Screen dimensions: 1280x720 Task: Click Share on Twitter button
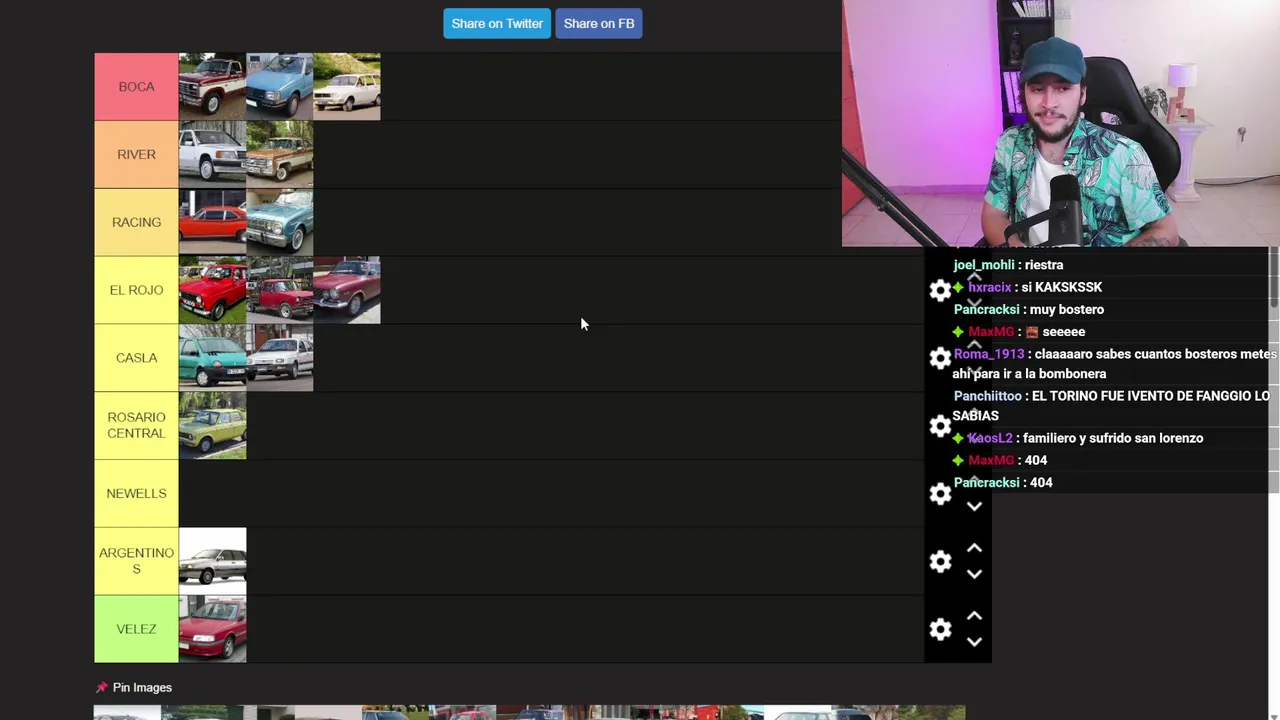(497, 23)
